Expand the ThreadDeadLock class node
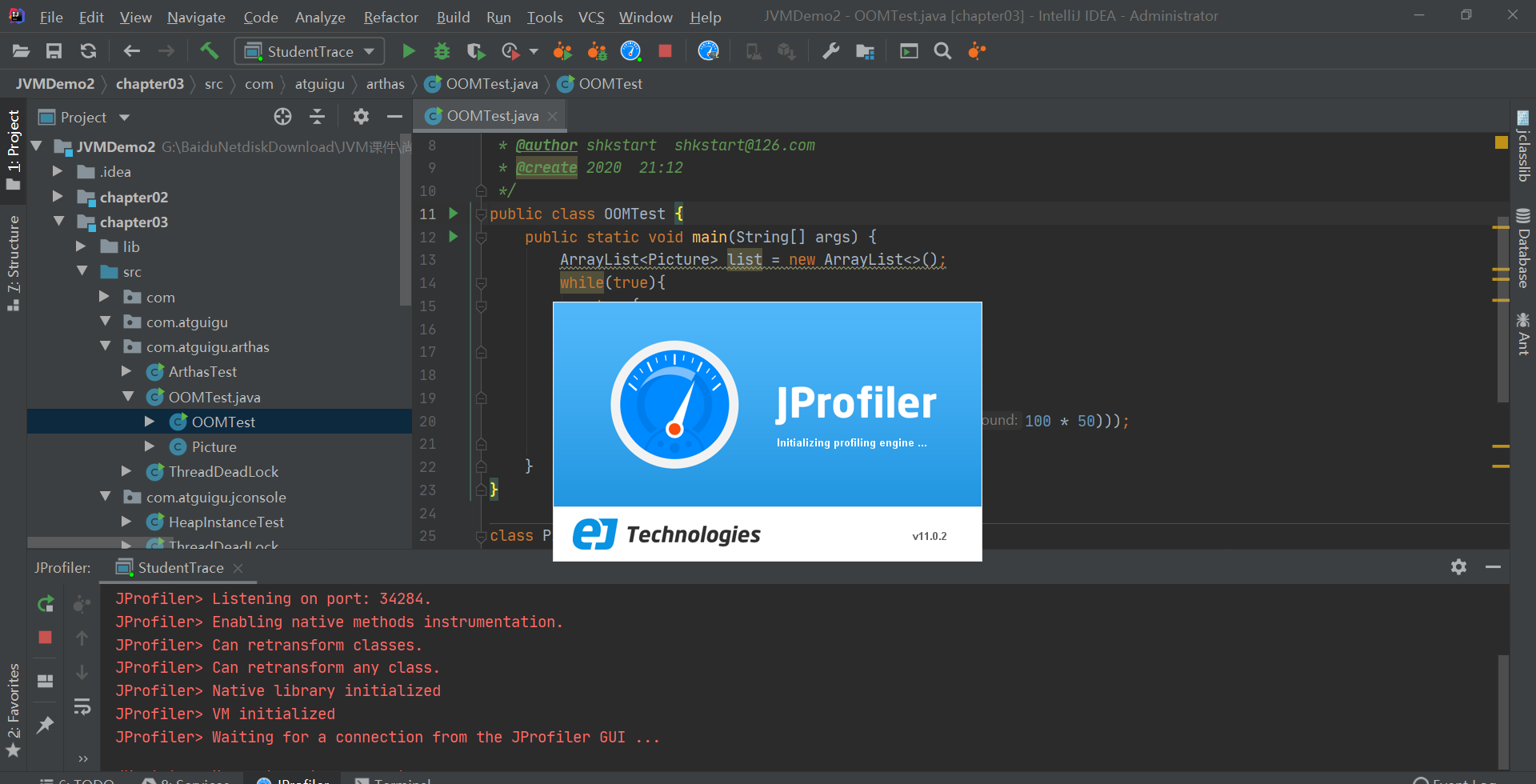Viewport: 1536px width, 784px height. coord(126,471)
